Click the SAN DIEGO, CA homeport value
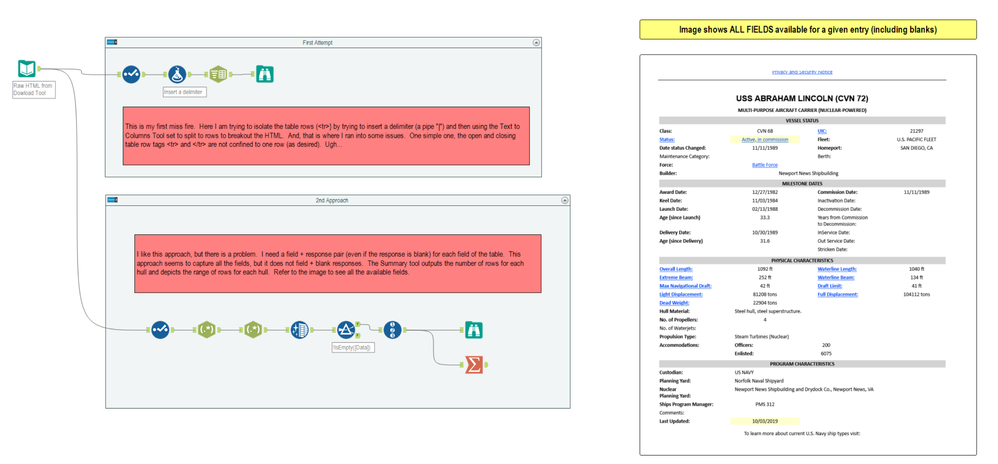 click(916, 148)
